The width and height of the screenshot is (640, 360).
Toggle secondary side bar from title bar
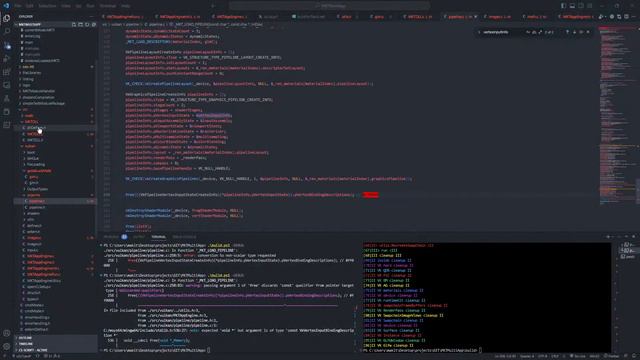[581, 6]
